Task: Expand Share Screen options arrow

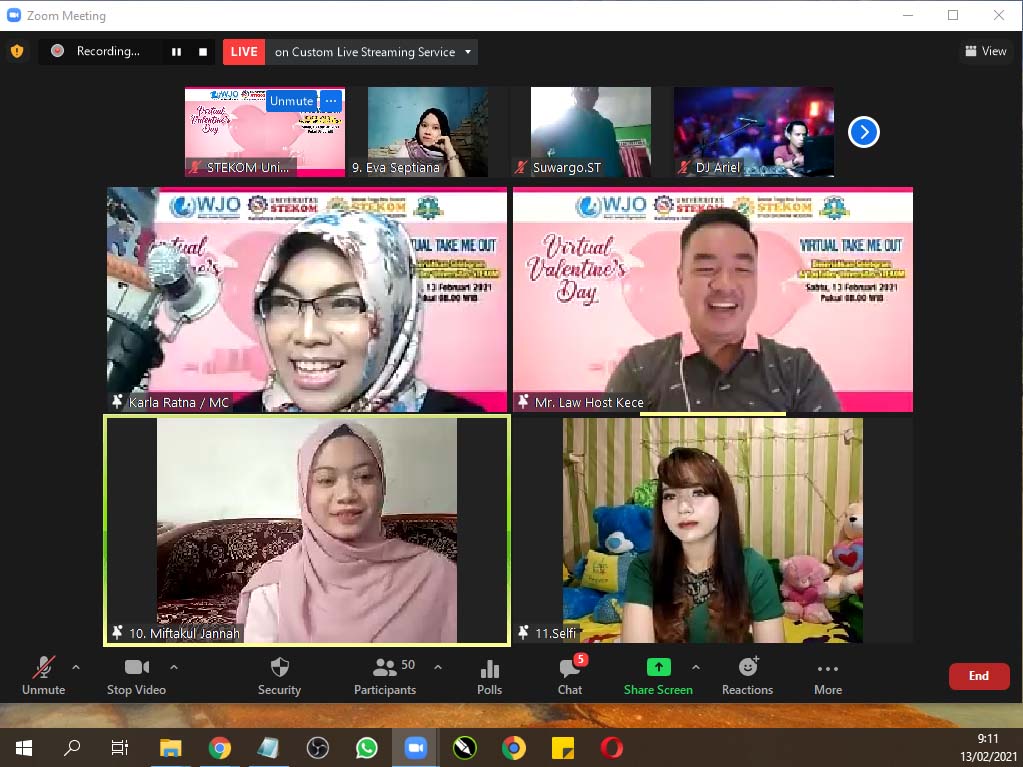Action: pos(695,667)
